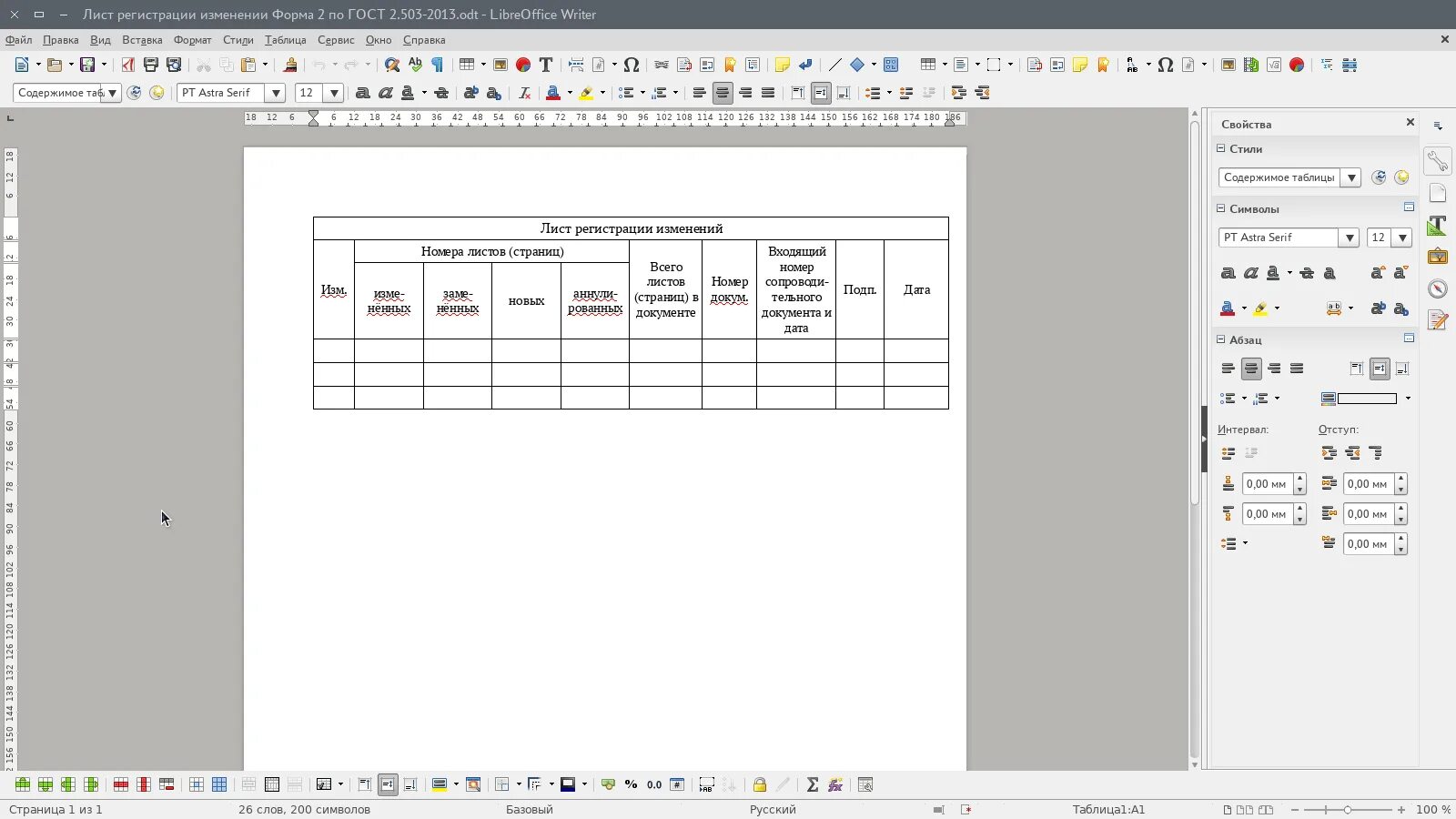Insert special character Omega in standard toolbar
This screenshot has width=1456, height=819.
(x=632, y=65)
